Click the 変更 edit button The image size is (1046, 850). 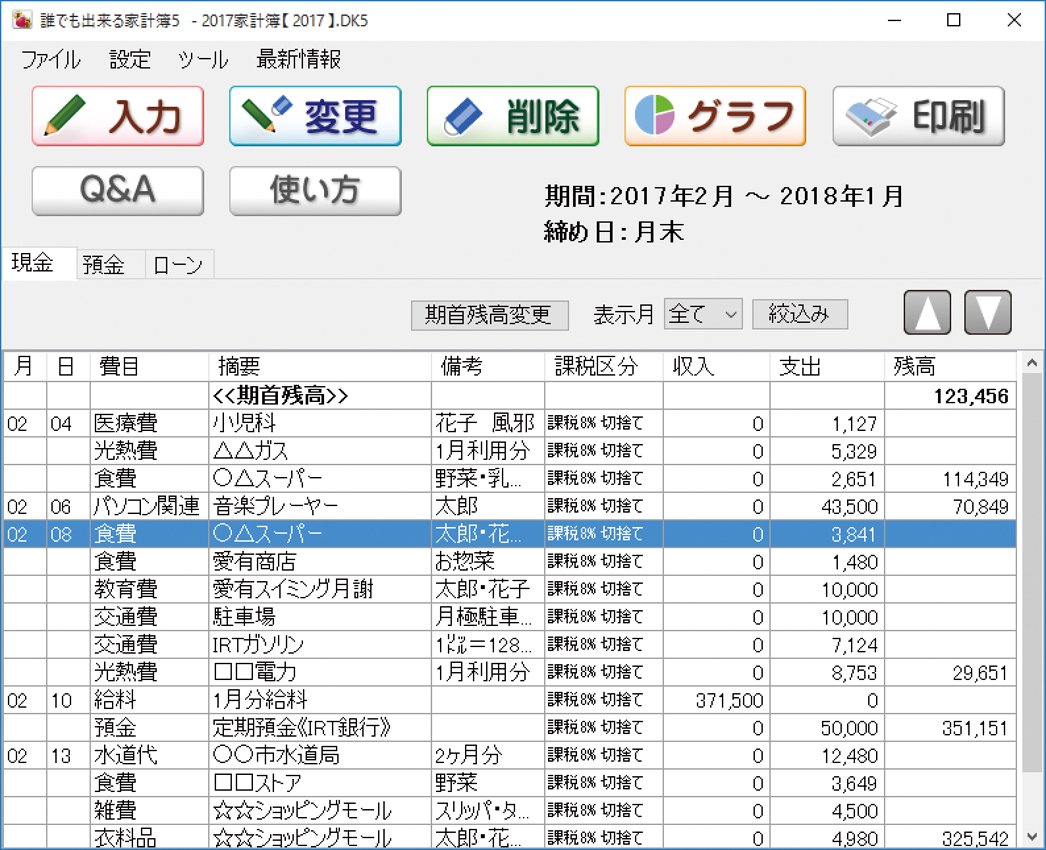[x=315, y=116]
